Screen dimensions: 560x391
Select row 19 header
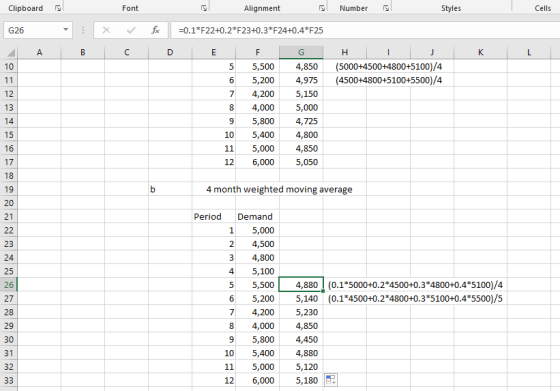pyautogui.click(x=9, y=190)
